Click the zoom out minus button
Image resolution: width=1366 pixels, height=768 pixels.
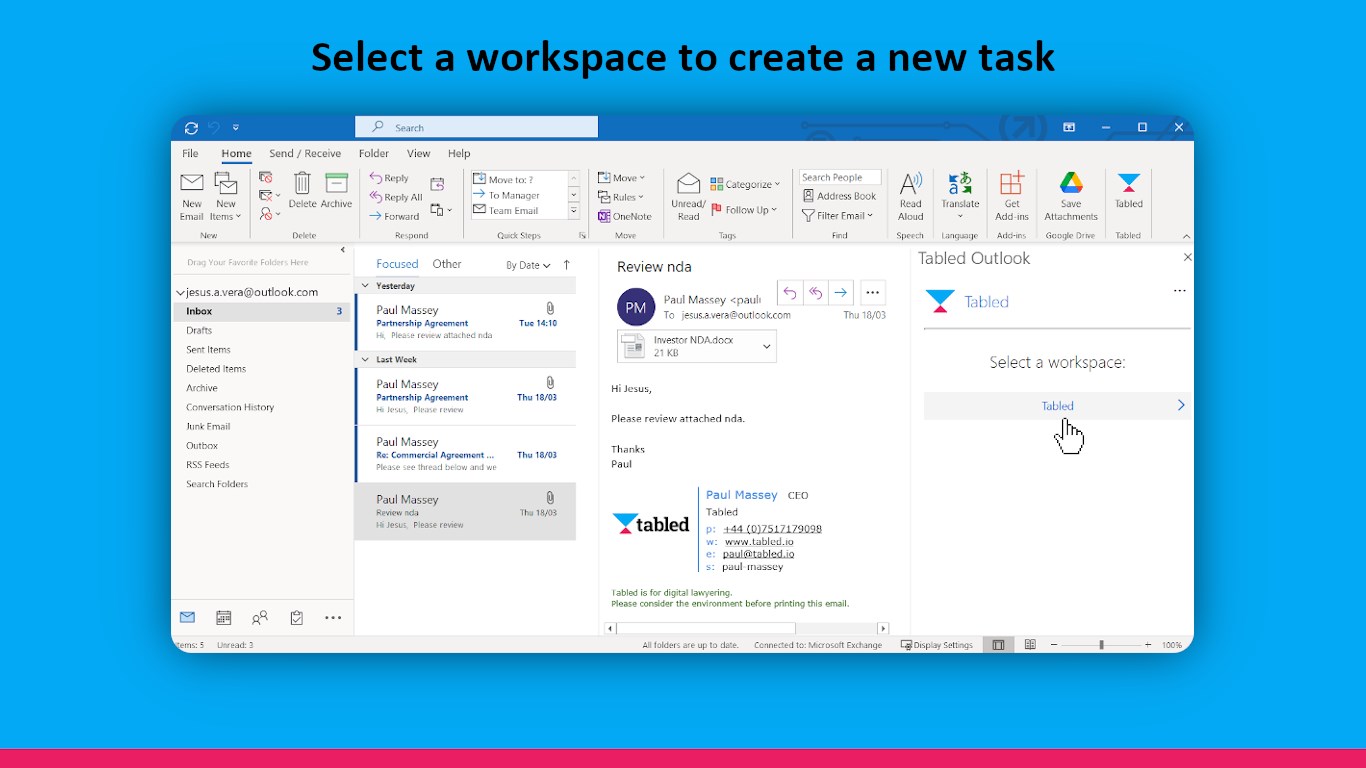pos(1053,645)
